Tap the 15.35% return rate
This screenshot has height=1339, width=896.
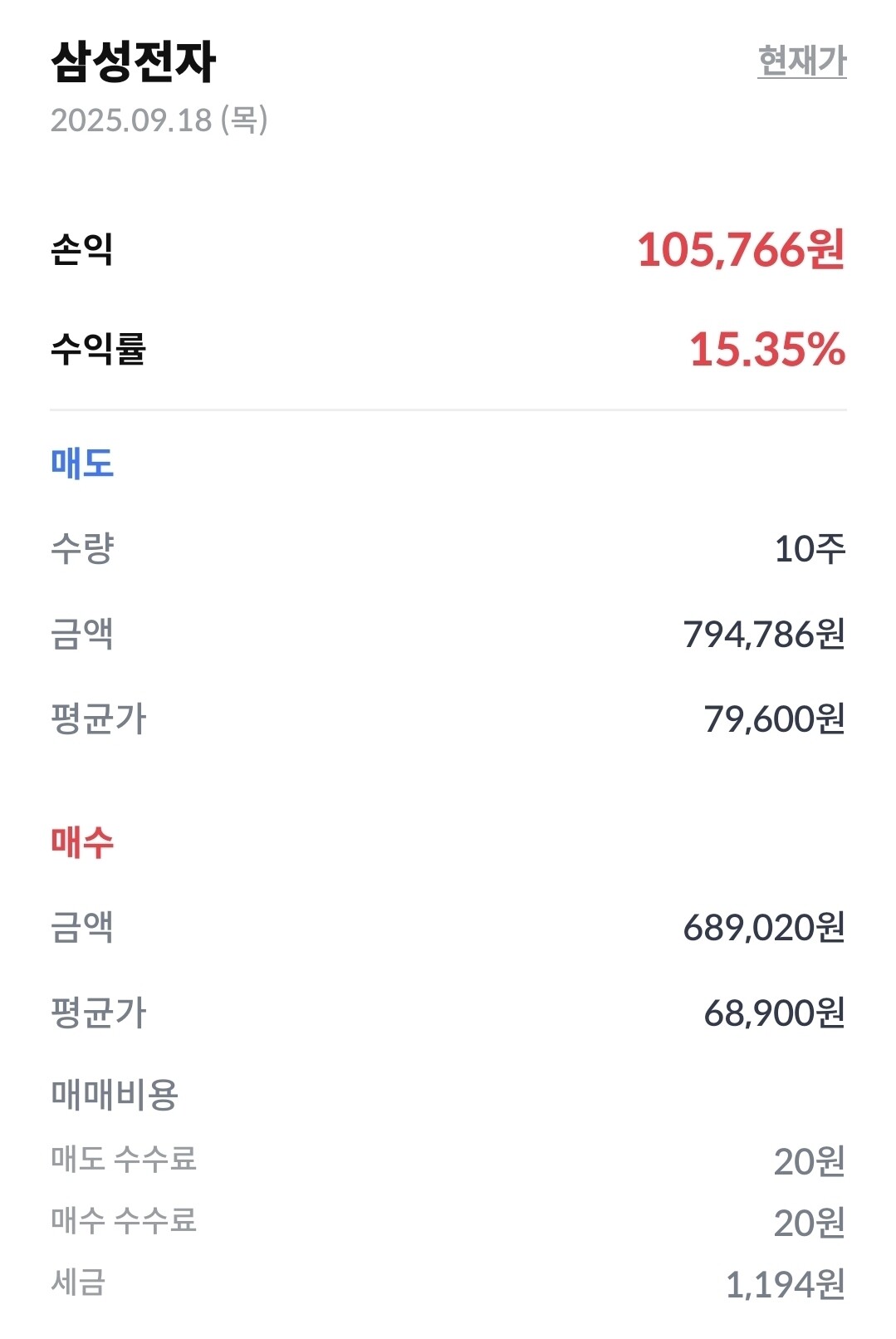767,349
